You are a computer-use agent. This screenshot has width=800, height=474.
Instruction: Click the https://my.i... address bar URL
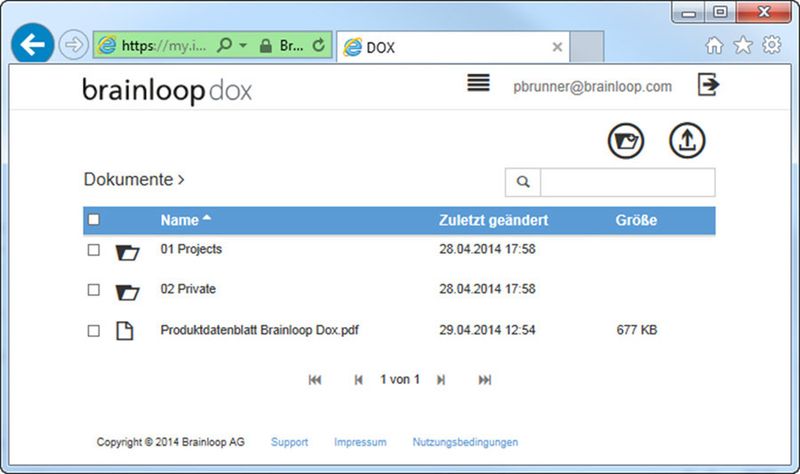point(164,46)
